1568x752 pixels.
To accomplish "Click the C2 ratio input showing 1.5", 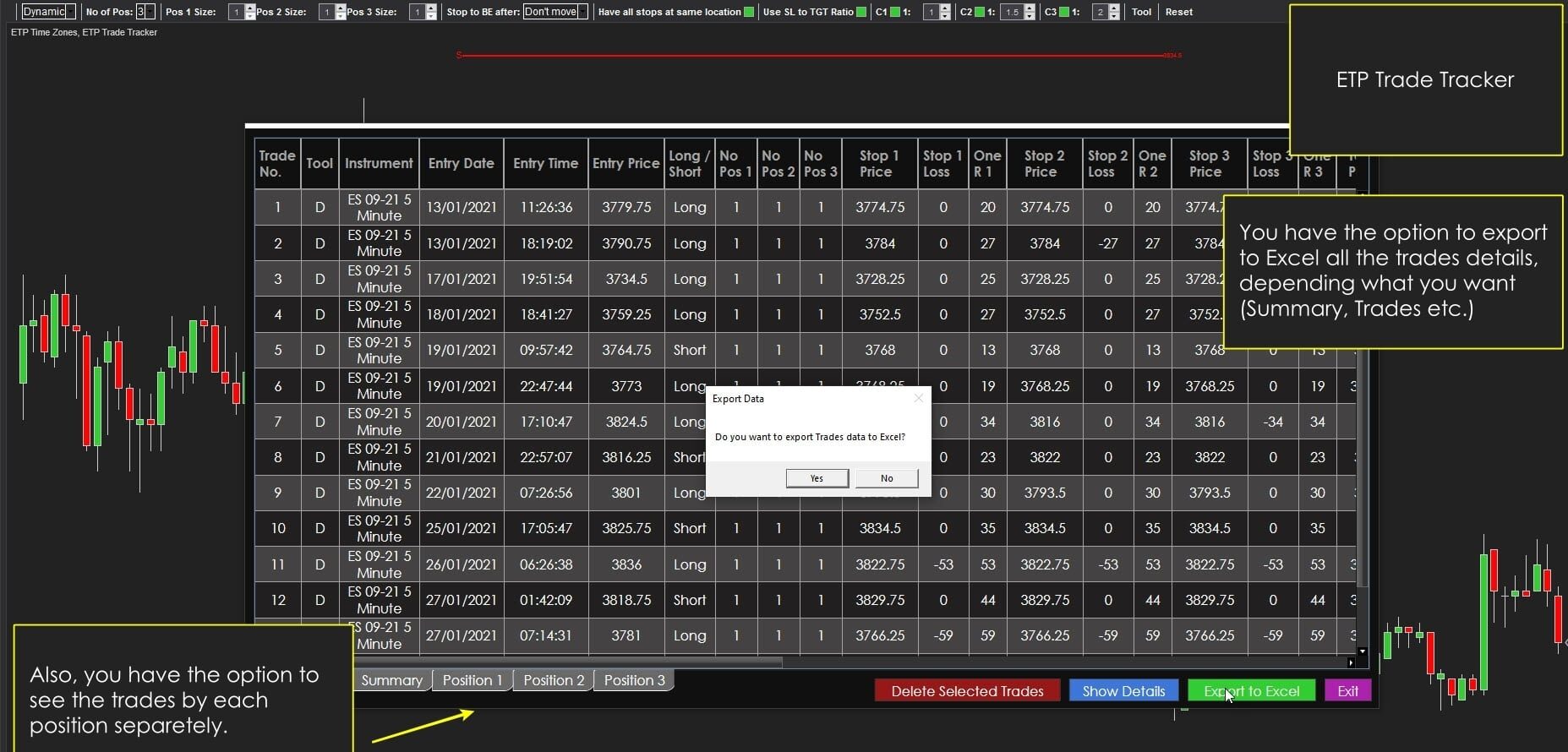I will [1013, 12].
